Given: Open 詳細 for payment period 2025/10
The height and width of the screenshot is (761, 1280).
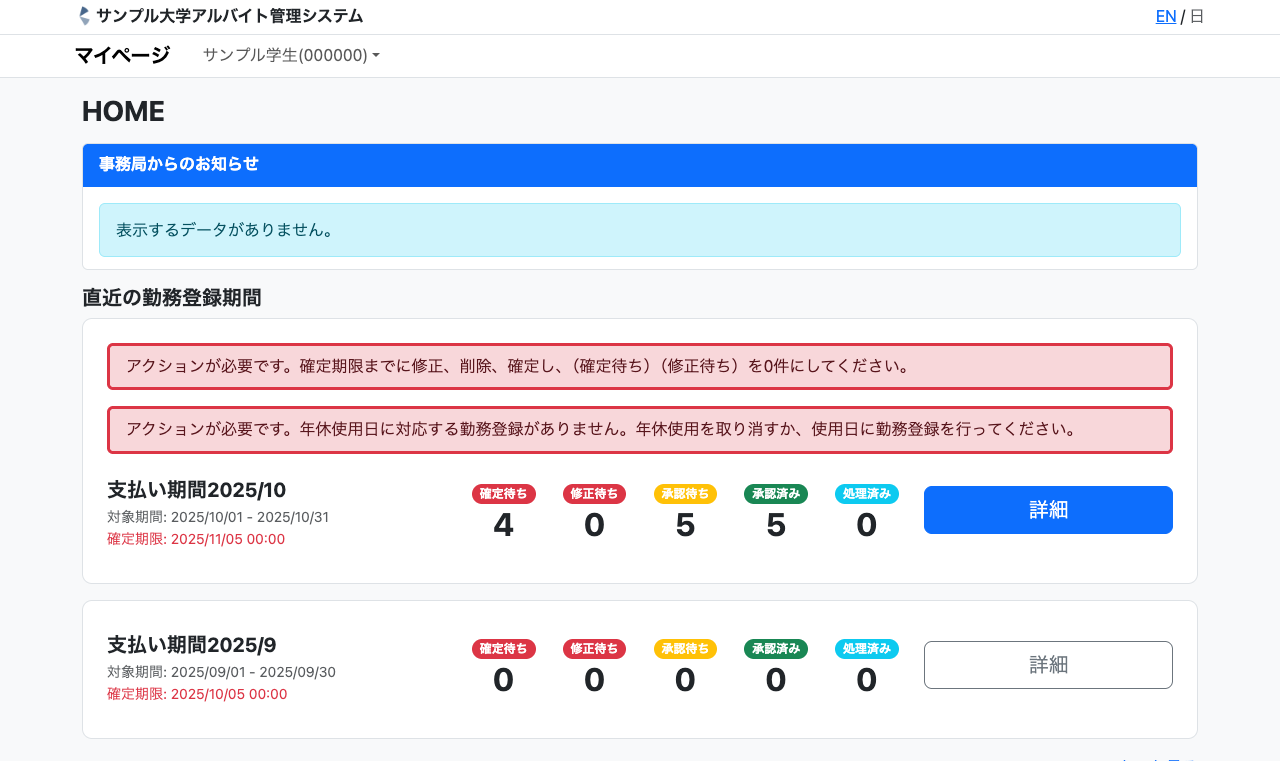Looking at the screenshot, I should 1048,510.
